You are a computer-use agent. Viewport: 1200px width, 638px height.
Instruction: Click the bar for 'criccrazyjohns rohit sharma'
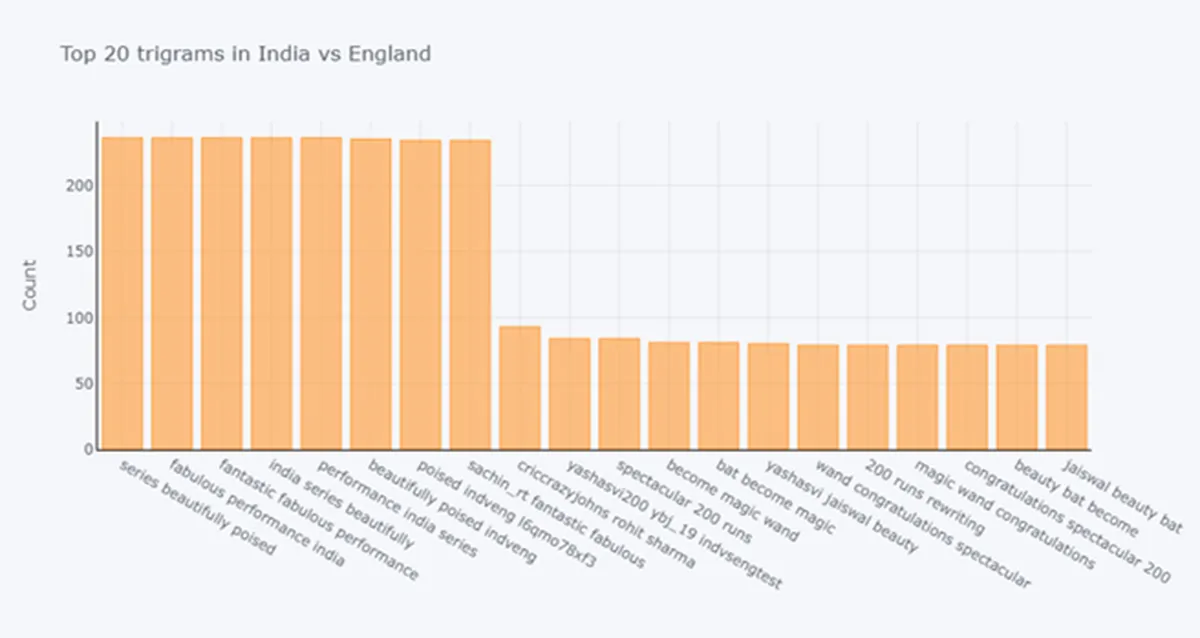(x=520, y=388)
